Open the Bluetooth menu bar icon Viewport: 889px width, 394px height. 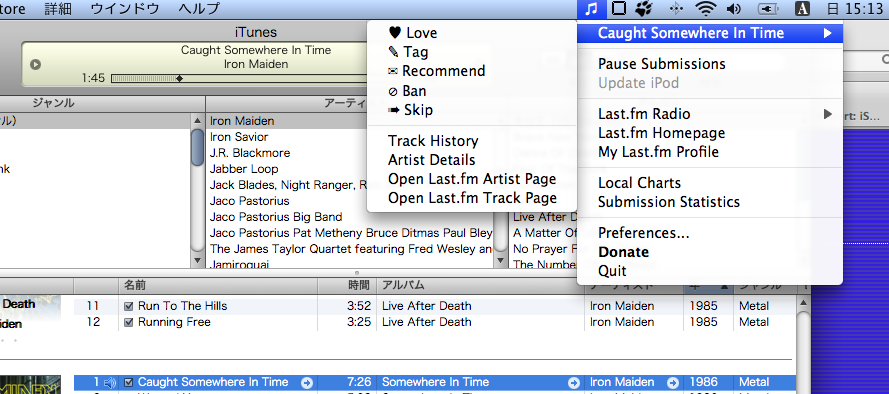point(676,9)
